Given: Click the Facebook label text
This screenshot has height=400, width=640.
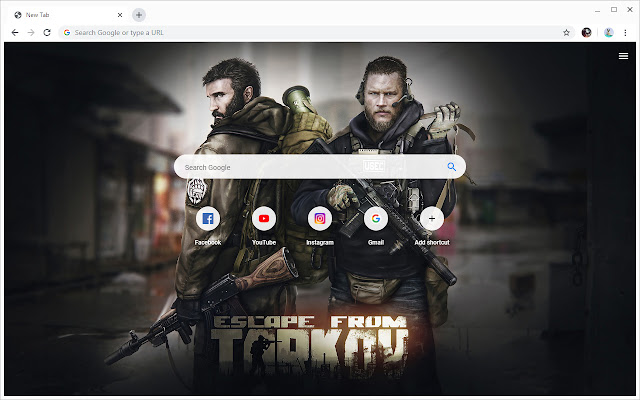Looking at the screenshot, I should tap(208, 242).
